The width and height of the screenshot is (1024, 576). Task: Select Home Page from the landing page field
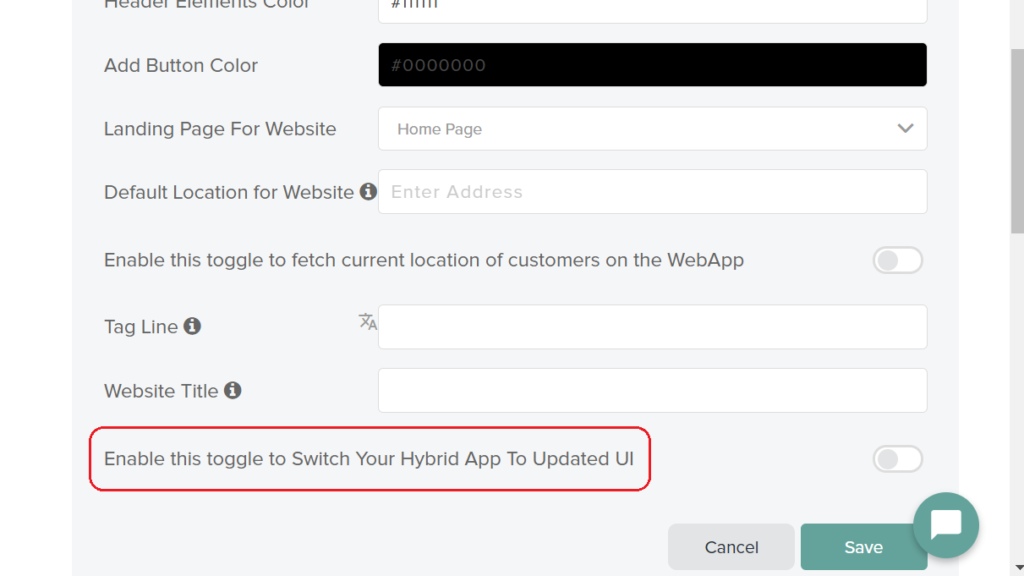pos(652,128)
